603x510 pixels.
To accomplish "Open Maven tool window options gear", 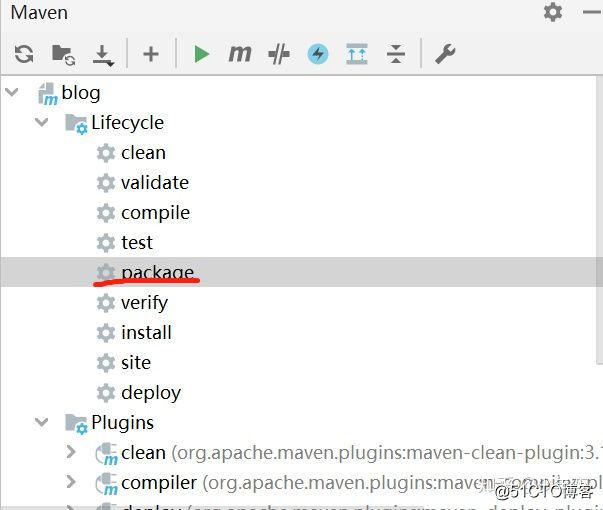I will point(553,12).
